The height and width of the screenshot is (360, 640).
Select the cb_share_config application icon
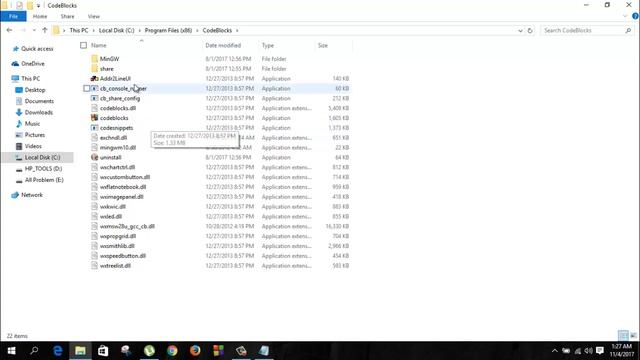click(x=95, y=98)
